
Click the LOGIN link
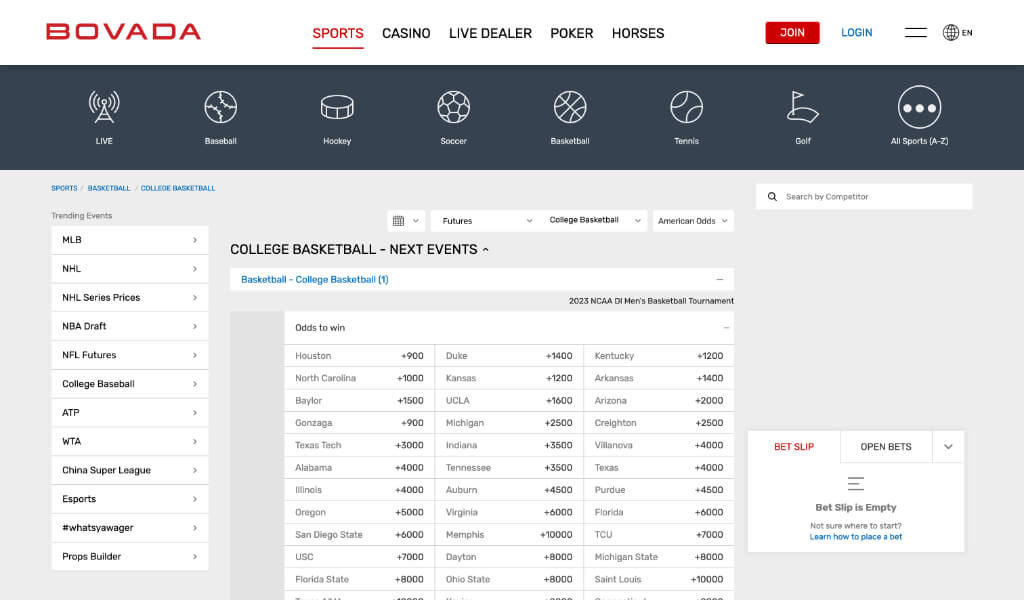(x=857, y=33)
